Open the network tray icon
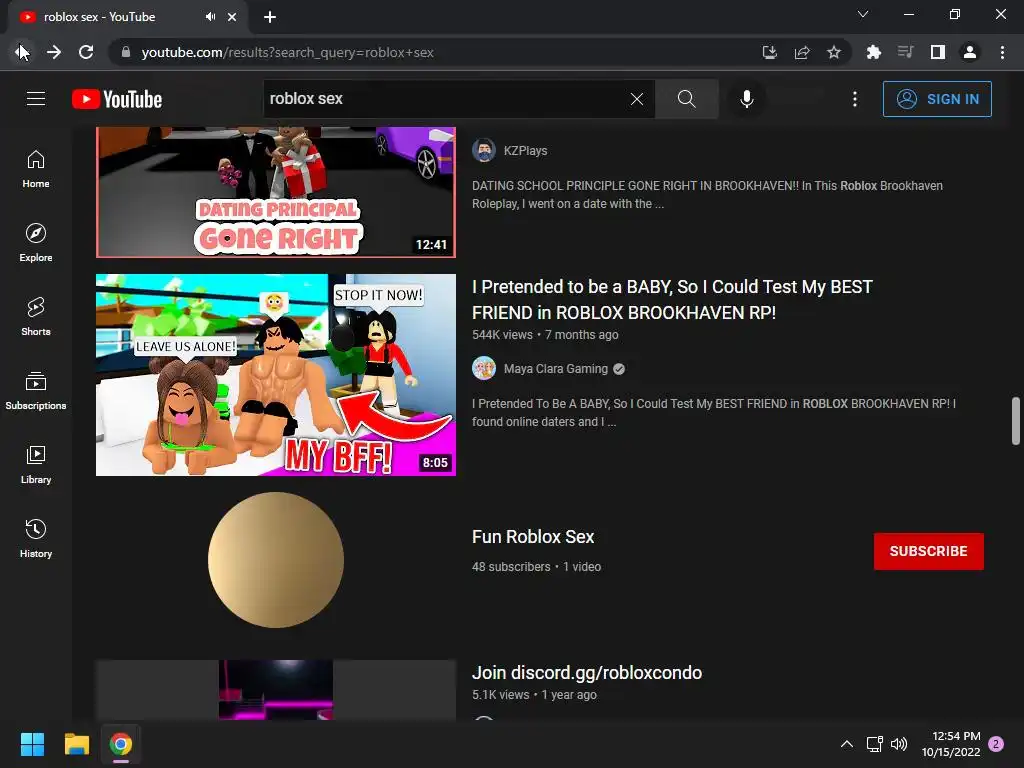Screen dimensions: 1024x768 click(874, 744)
